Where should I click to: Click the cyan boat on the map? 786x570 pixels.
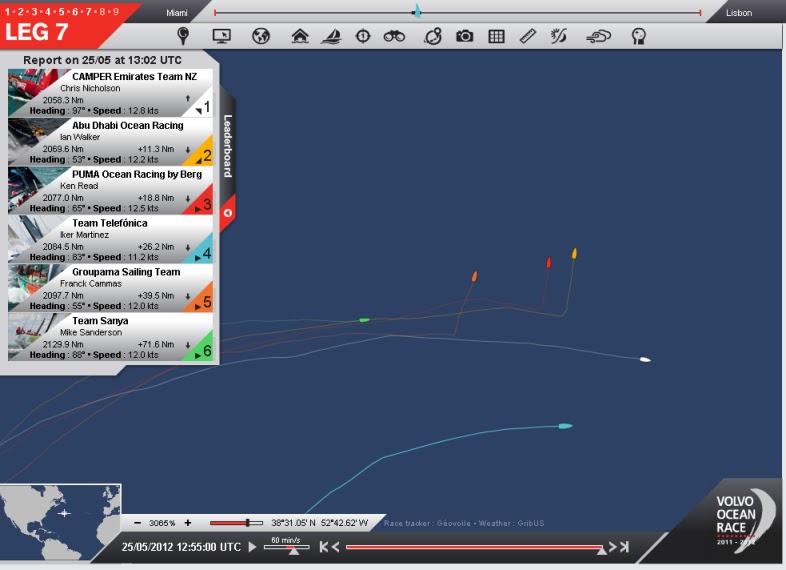coord(565,426)
